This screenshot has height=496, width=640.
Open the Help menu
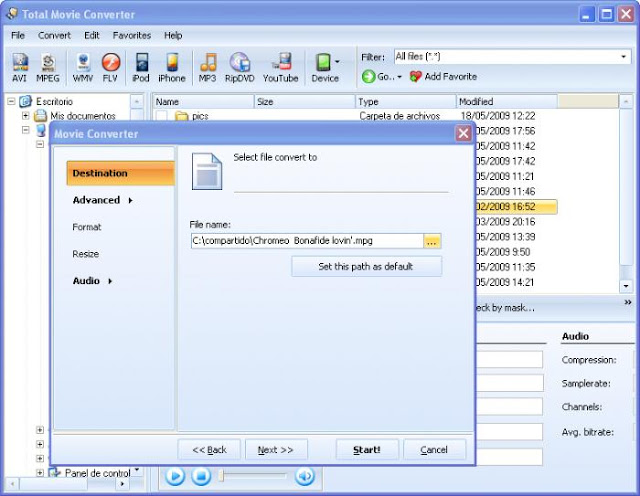coord(173,36)
